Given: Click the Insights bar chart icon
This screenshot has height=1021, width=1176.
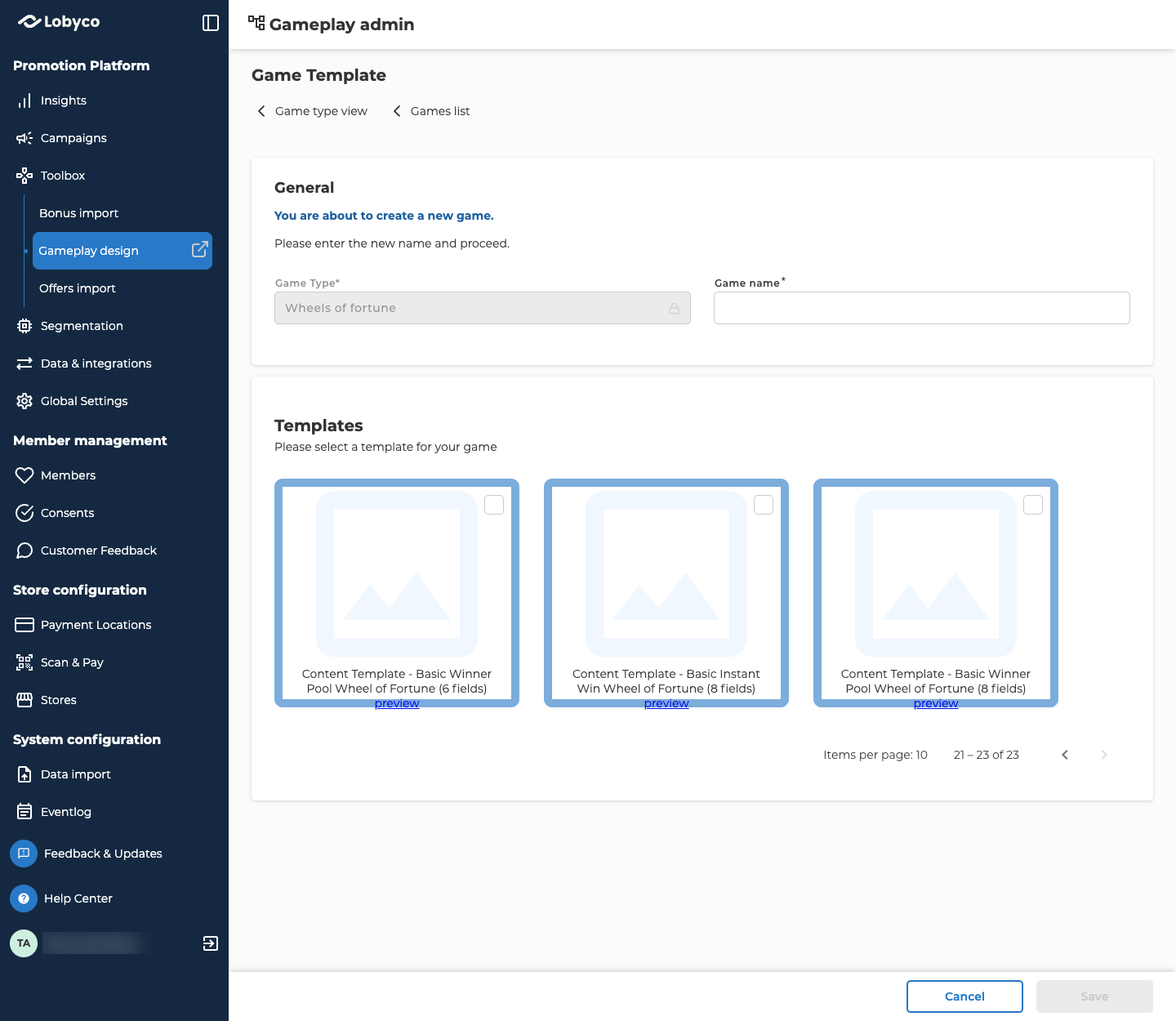Looking at the screenshot, I should 24,100.
